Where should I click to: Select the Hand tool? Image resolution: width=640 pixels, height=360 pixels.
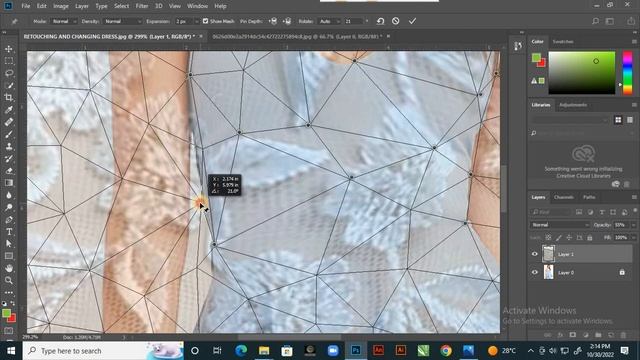pyautogui.click(x=9, y=268)
